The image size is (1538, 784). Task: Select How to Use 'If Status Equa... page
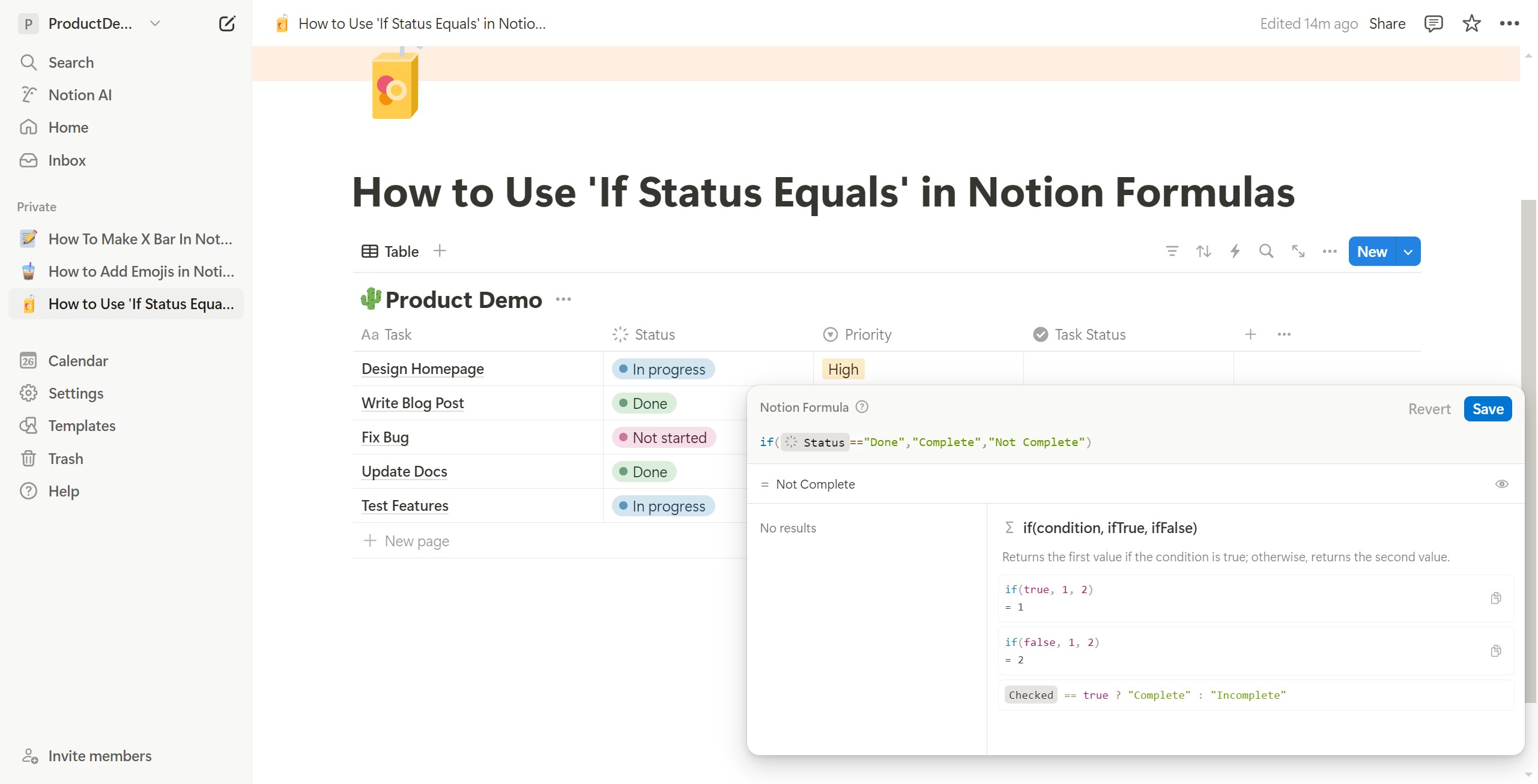coord(126,304)
